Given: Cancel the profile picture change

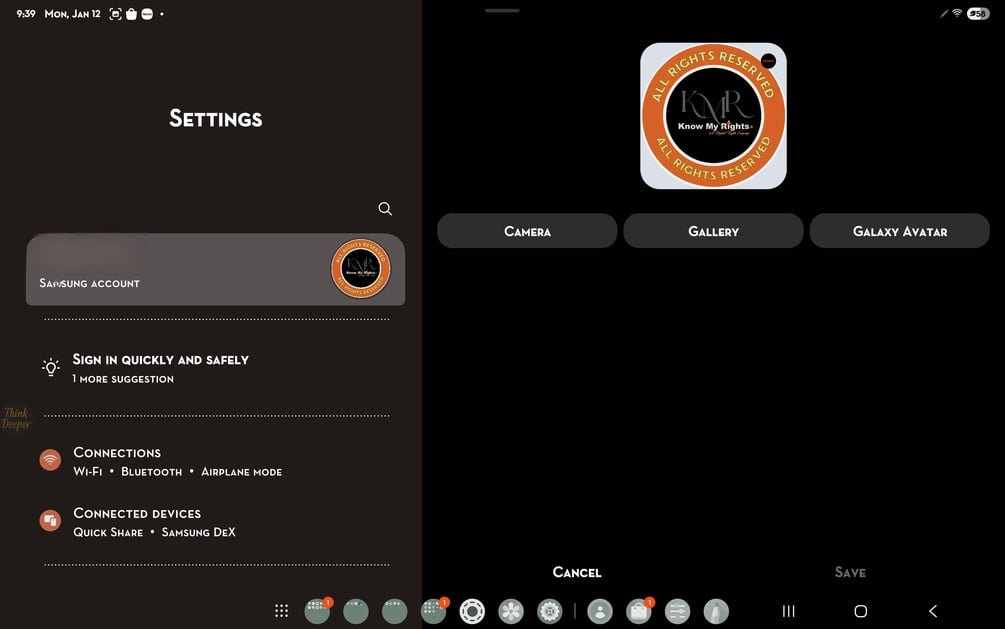Looking at the screenshot, I should 577,572.
